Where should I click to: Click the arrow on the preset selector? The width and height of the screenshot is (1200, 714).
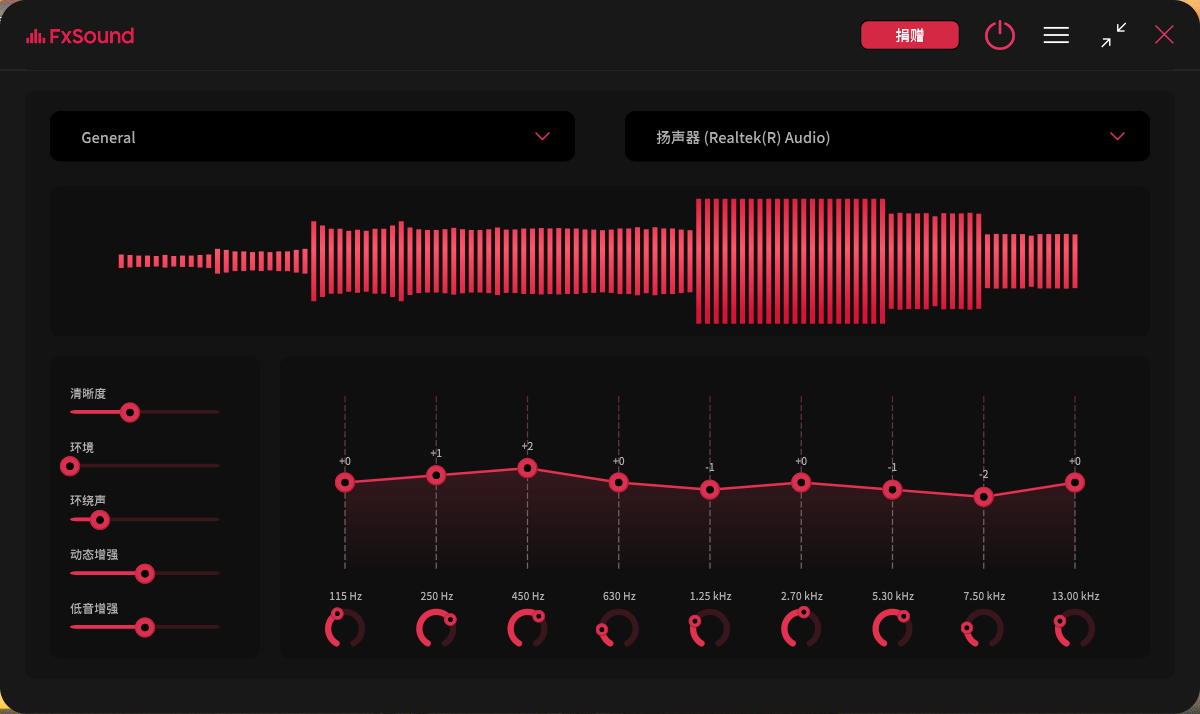[x=543, y=136]
